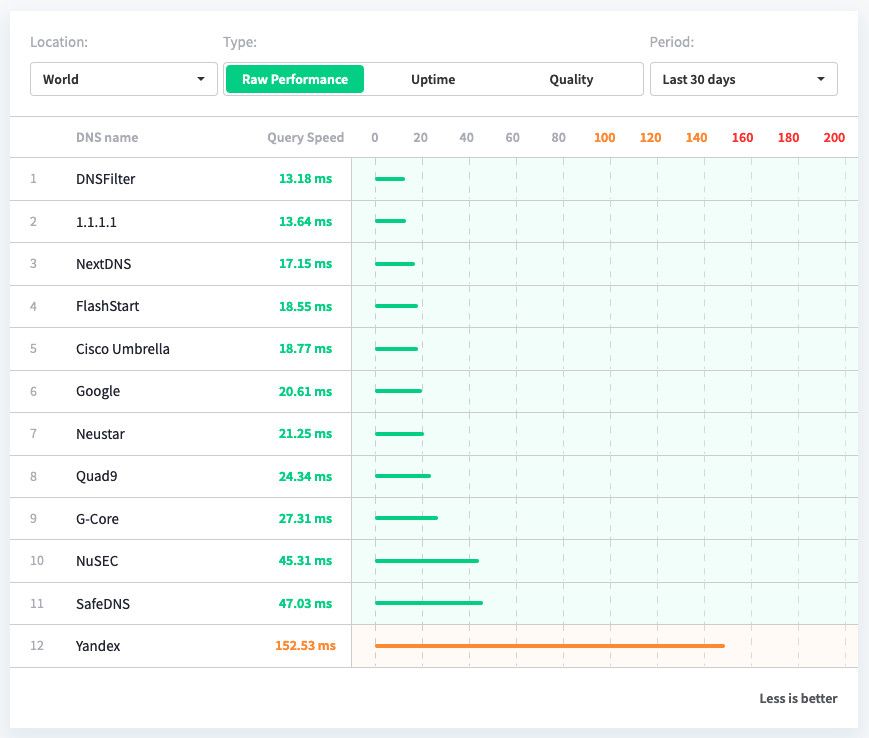The height and width of the screenshot is (738, 869).
Task: Click the G-Core green speed bar
Action: 406,518
